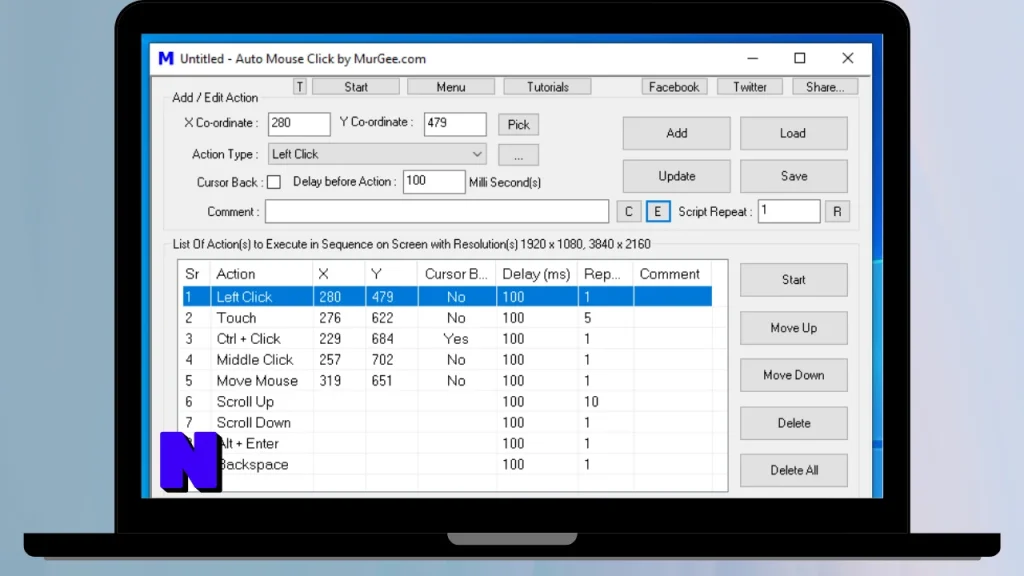The image size is (1024, 576).
Task: Click the Pick coordinate button
Action: 519,125
